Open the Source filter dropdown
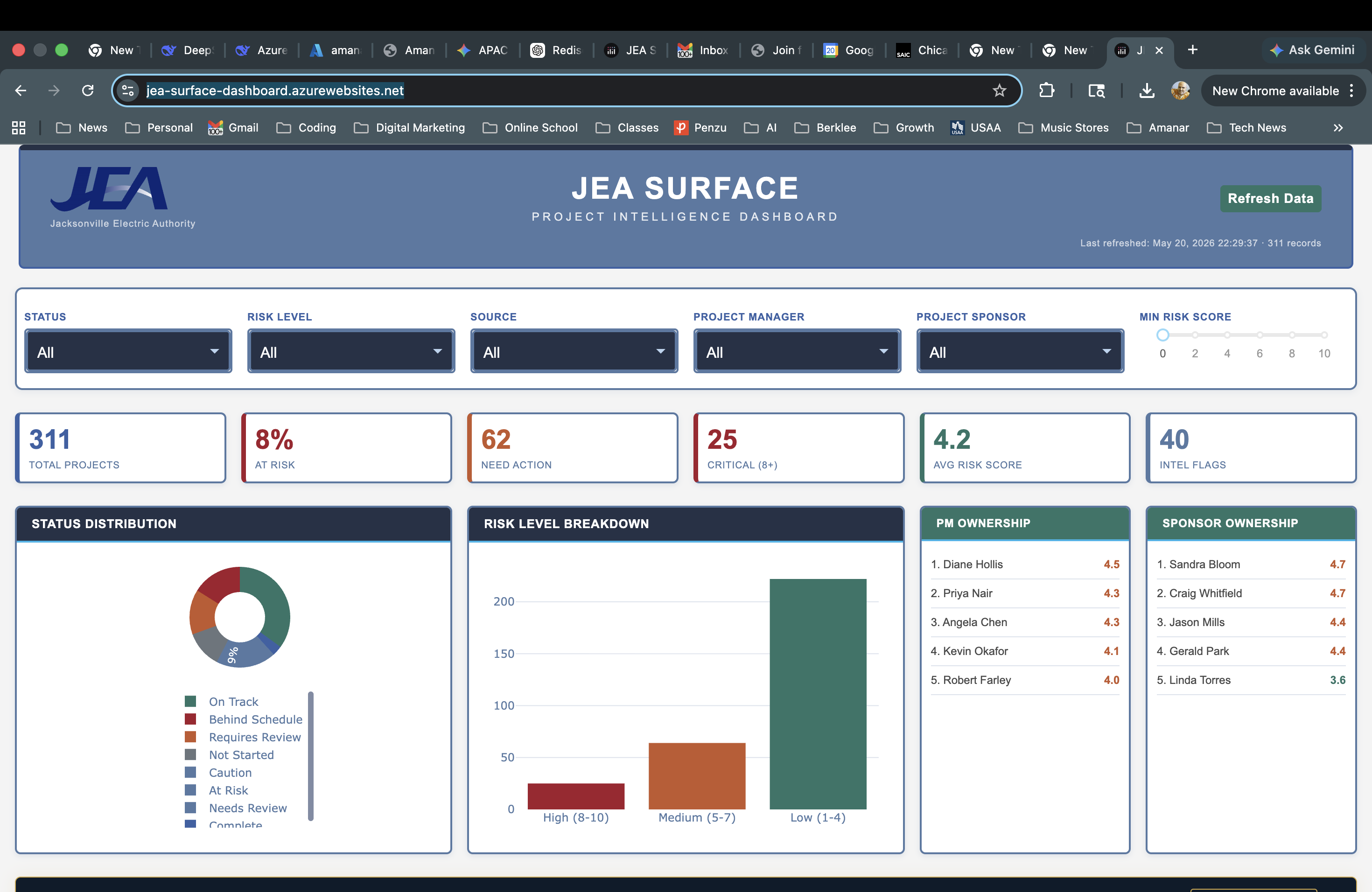Image resolution: width=1372 pixels, height=892 pixels. (x=574, y=351)
